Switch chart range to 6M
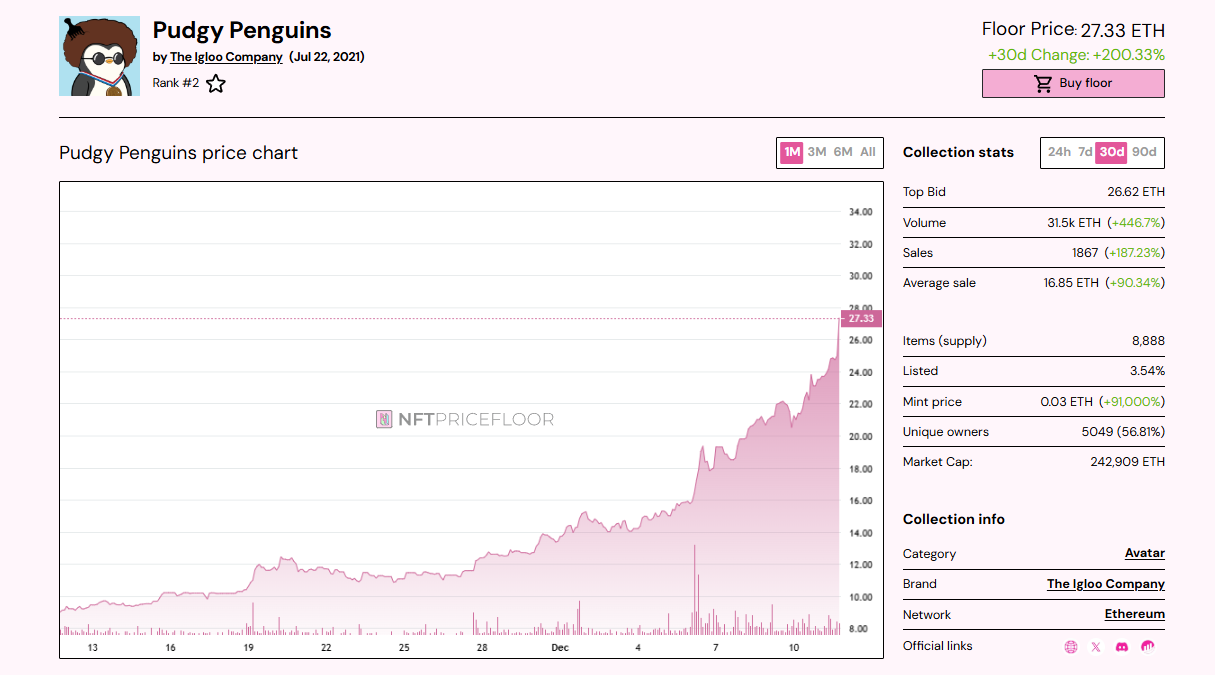 [843, 152]
